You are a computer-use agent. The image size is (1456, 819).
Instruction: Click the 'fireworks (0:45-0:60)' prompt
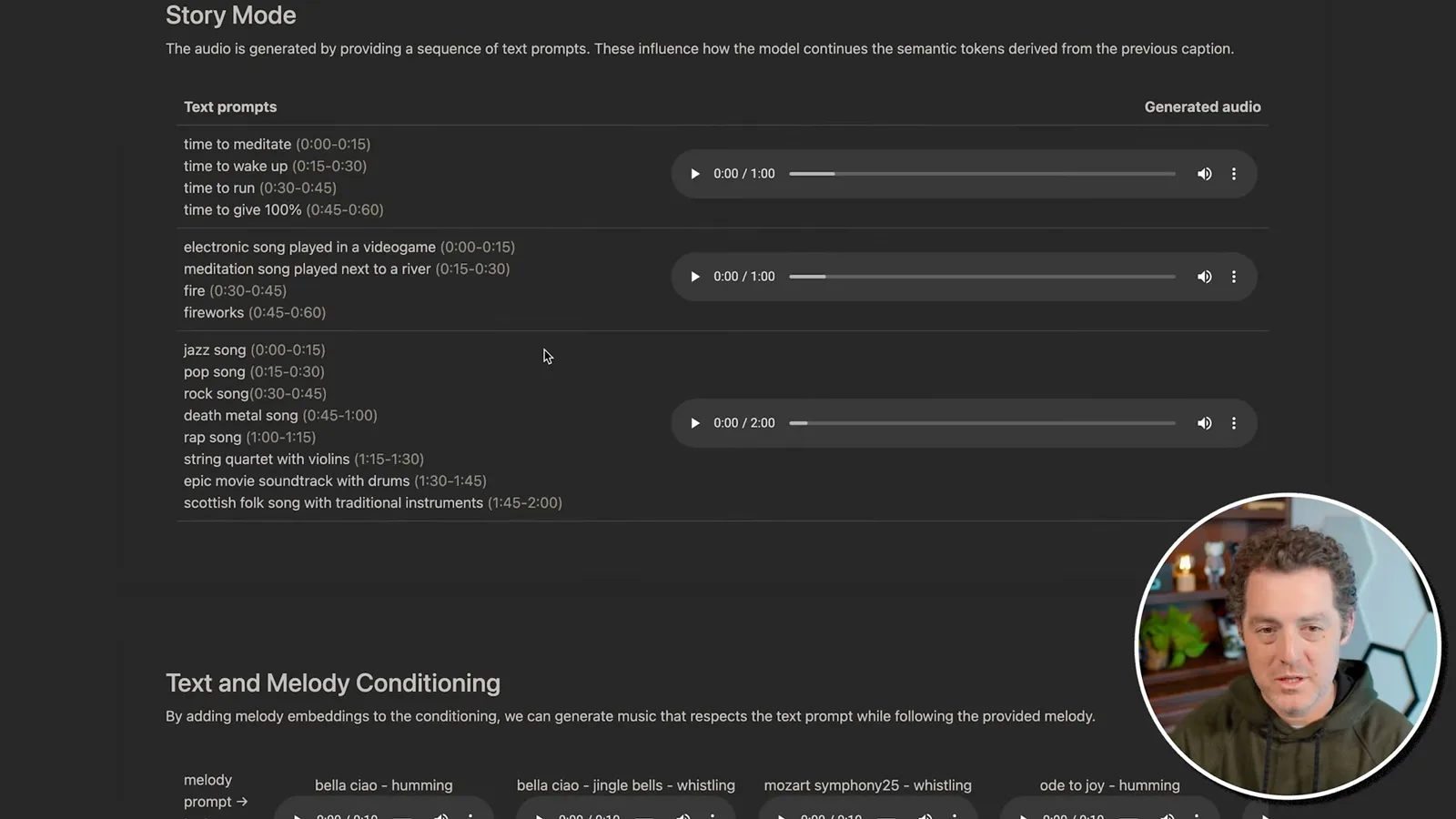click(255, 312)
